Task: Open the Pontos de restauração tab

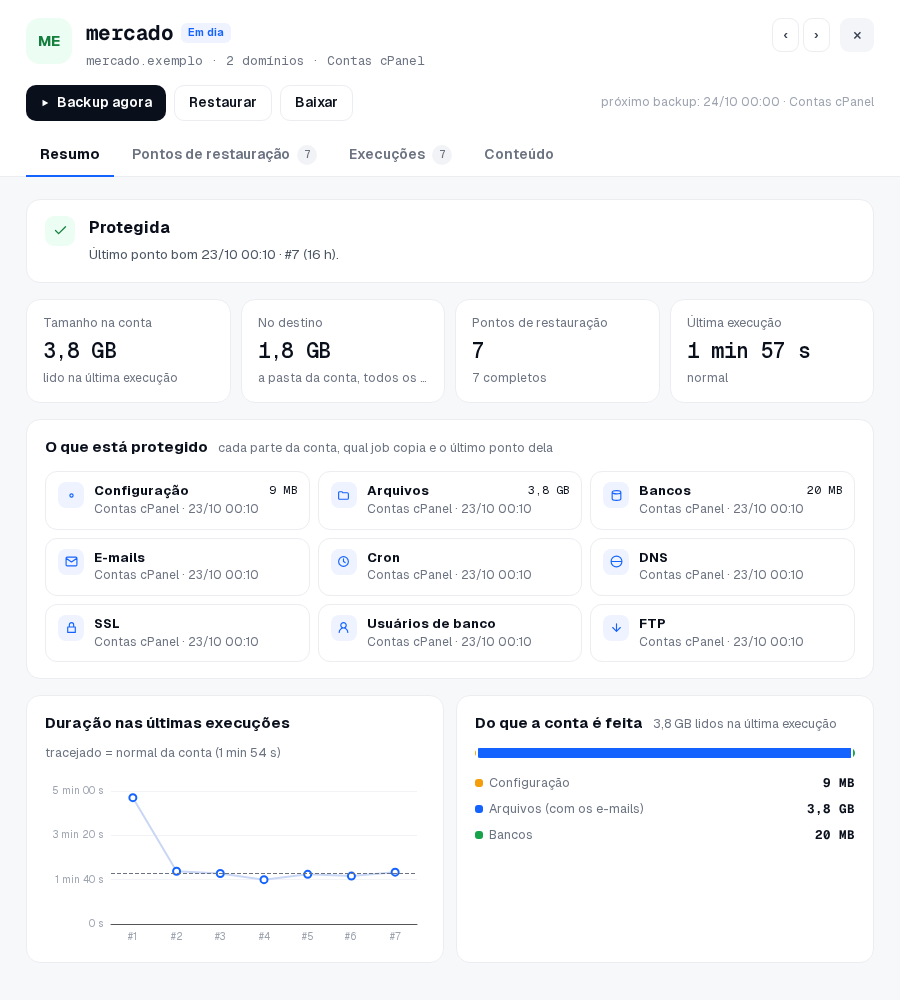Action: 224,154
